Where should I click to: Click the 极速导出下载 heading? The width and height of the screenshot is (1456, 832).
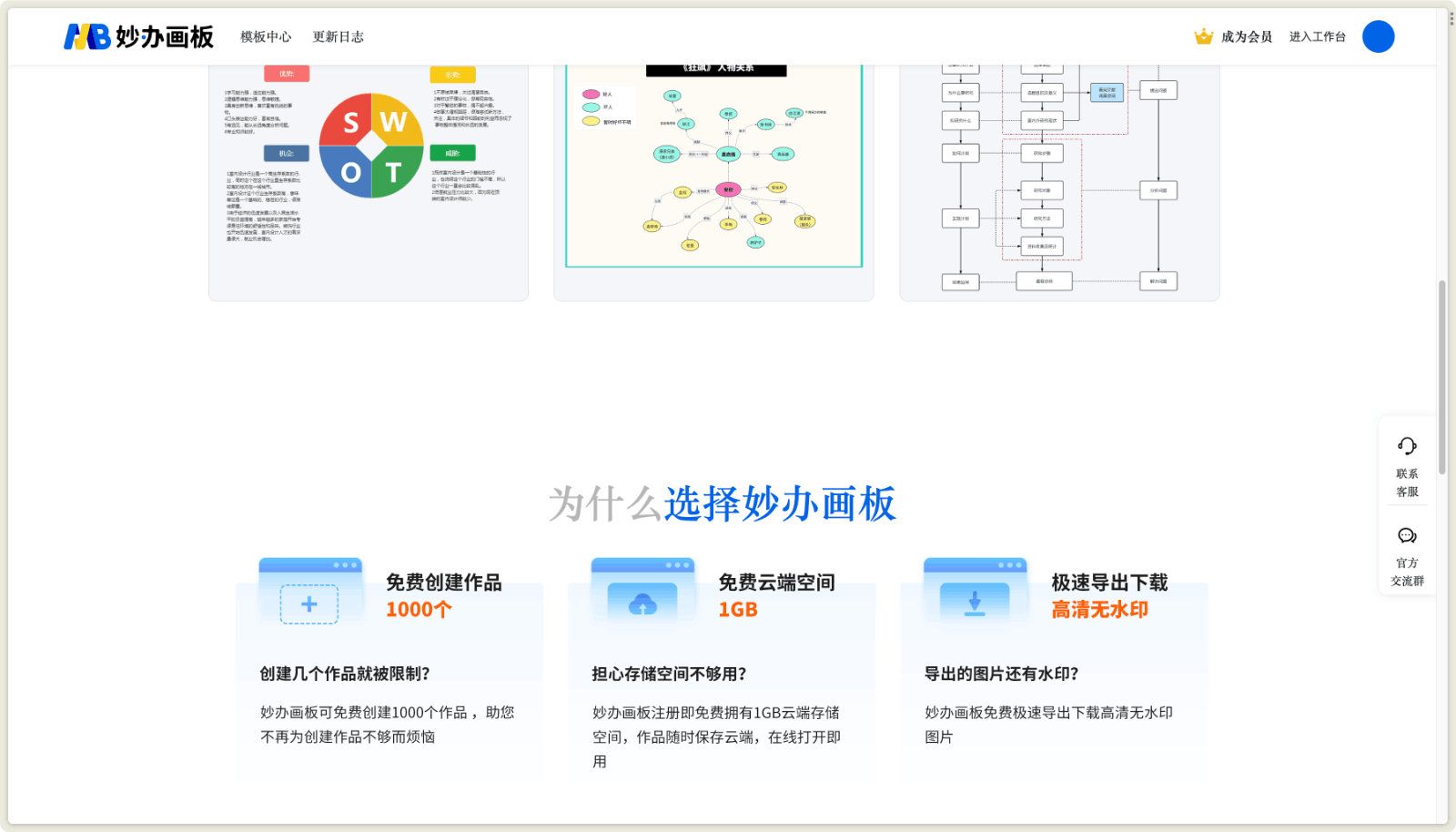(1109, 583)
